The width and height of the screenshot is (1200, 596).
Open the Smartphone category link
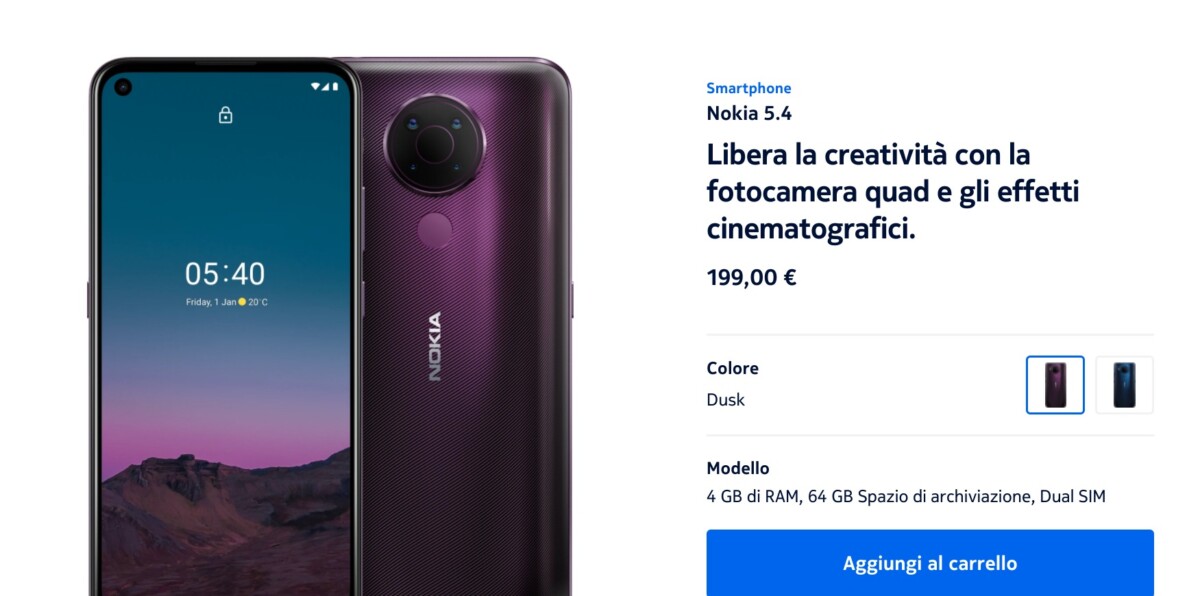point(749,88)
